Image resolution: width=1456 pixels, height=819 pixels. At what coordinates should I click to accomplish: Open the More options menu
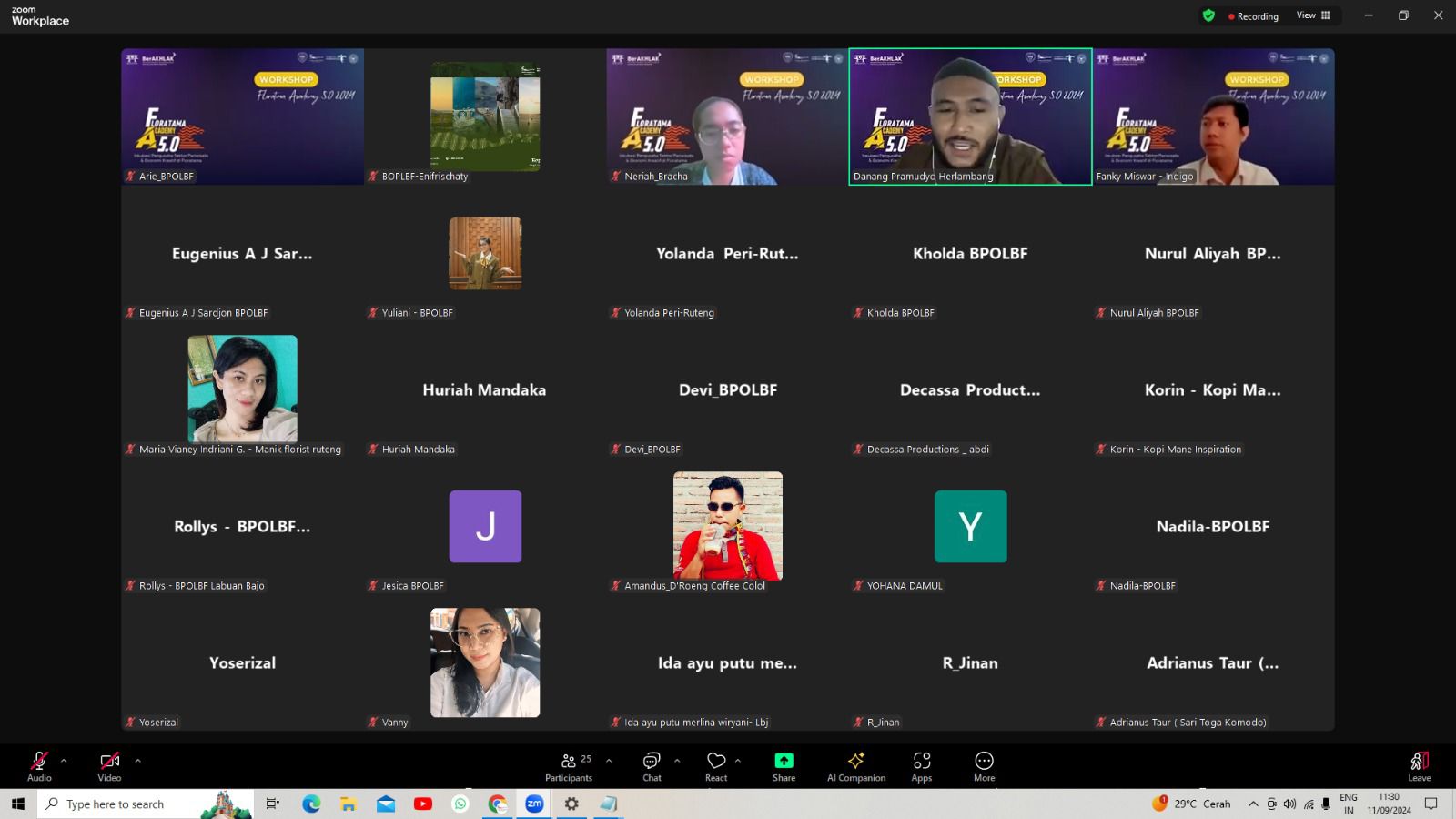(x=984, y=766)
